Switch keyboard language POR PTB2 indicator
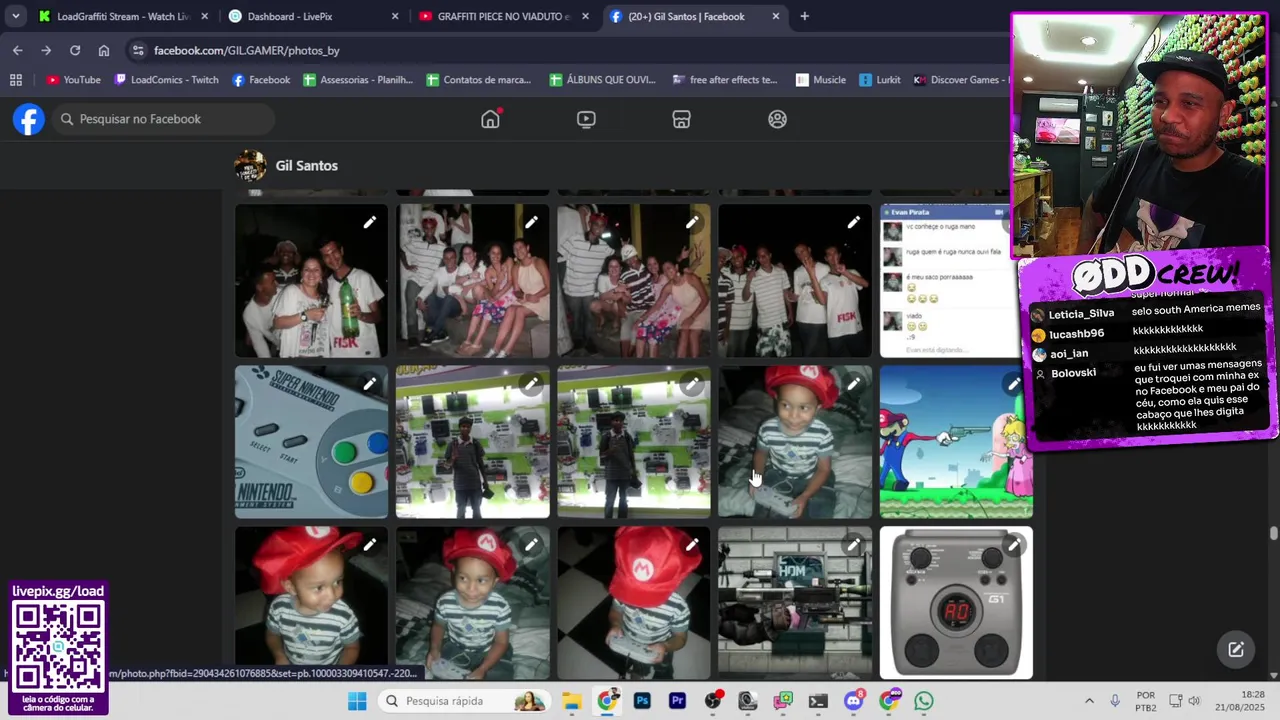 click(x=1146, y=701)
